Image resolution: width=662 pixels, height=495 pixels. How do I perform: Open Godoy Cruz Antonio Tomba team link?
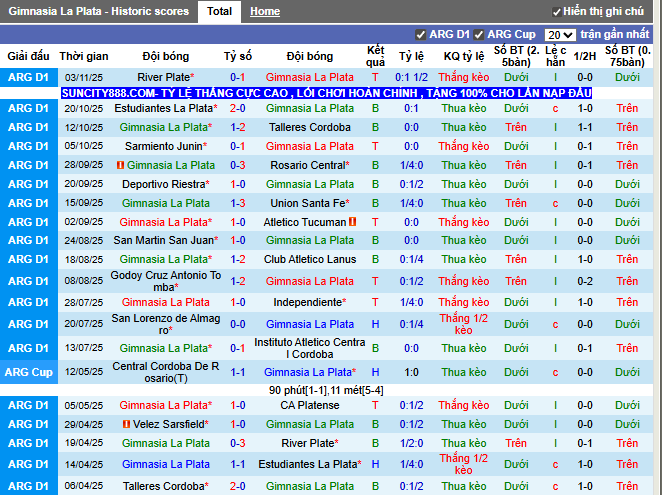pyautogui.click(x=166, y=281)
